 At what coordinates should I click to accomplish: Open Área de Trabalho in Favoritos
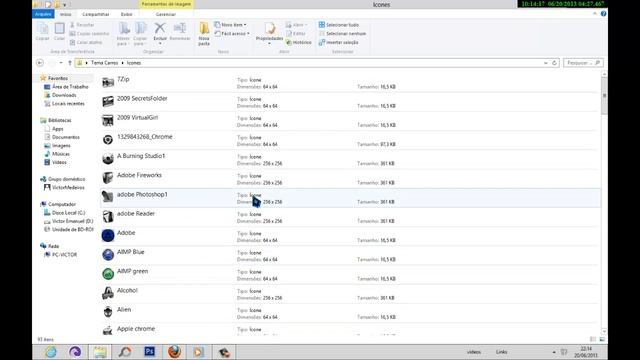[x=70, y=87]
